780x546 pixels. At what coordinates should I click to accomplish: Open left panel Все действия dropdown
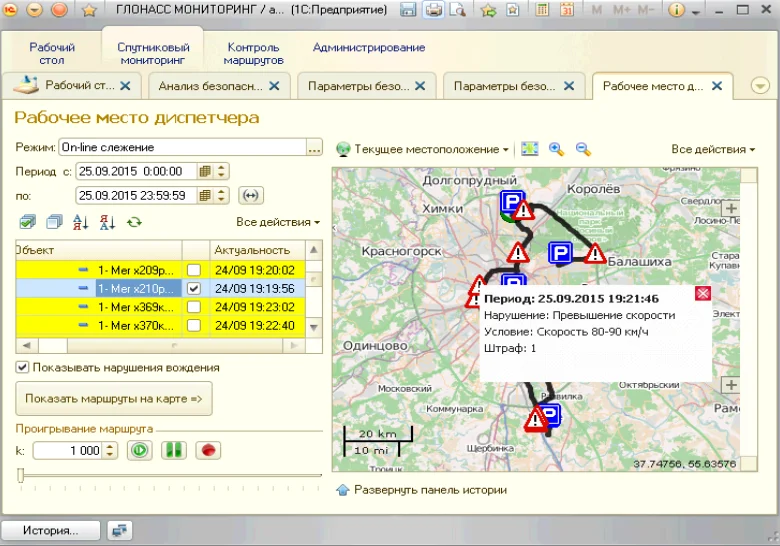(x=278, y=222)
